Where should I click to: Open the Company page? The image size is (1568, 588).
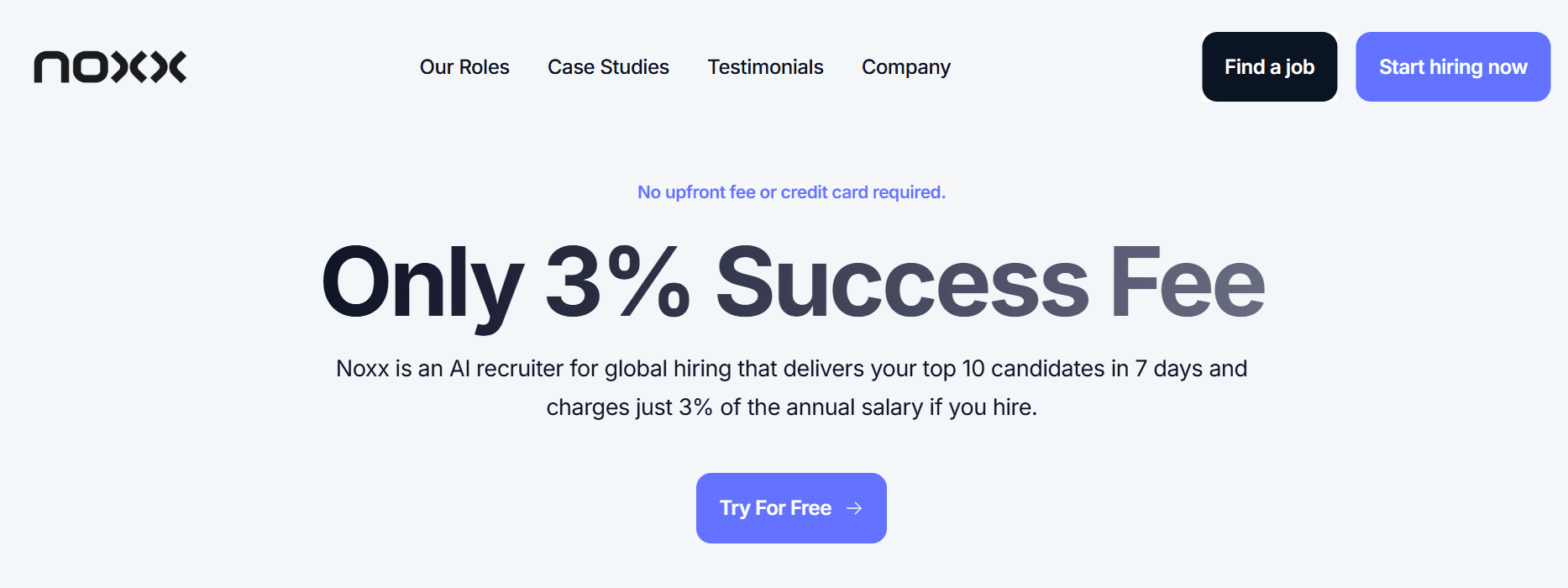pos(905,67)
